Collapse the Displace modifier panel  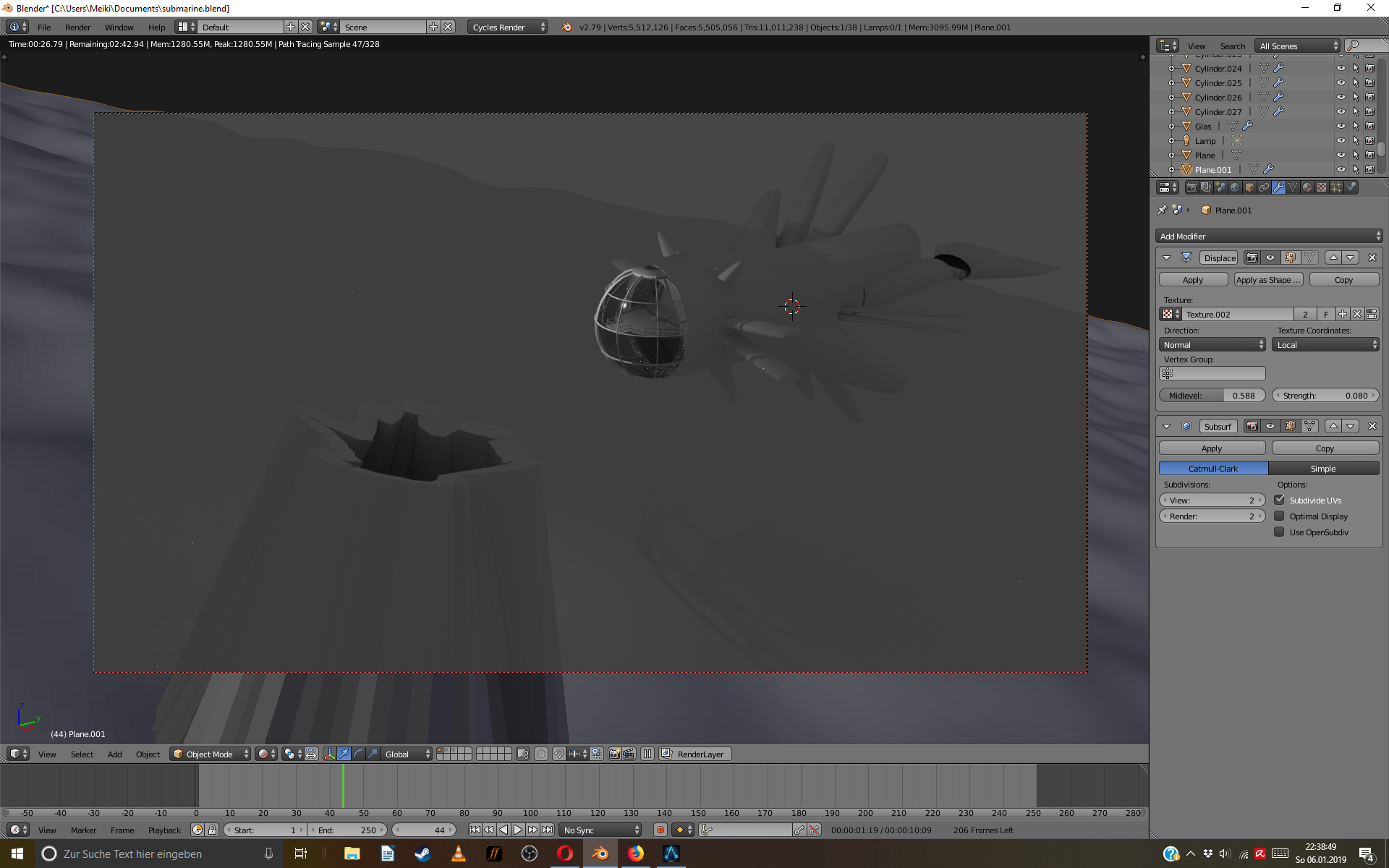pos(1166,258)
